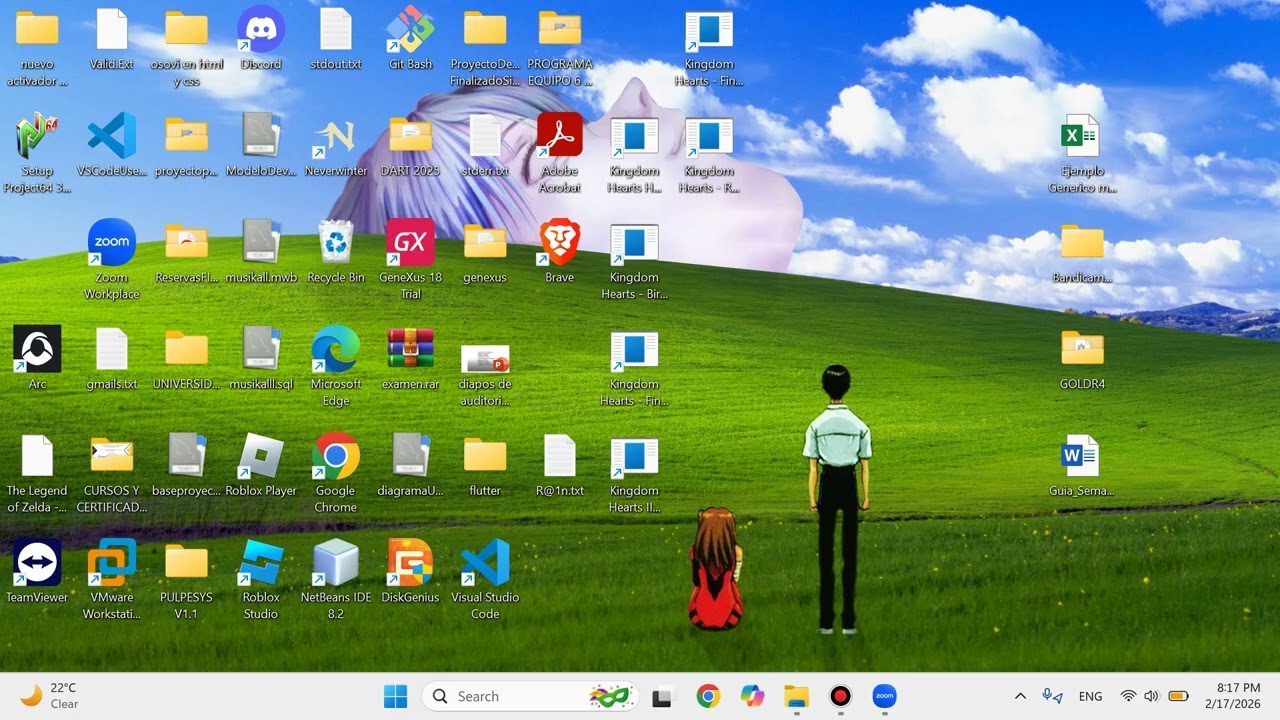Select the Setup Project64 installer icon
1280x720 pixels.
coord(37,154)
